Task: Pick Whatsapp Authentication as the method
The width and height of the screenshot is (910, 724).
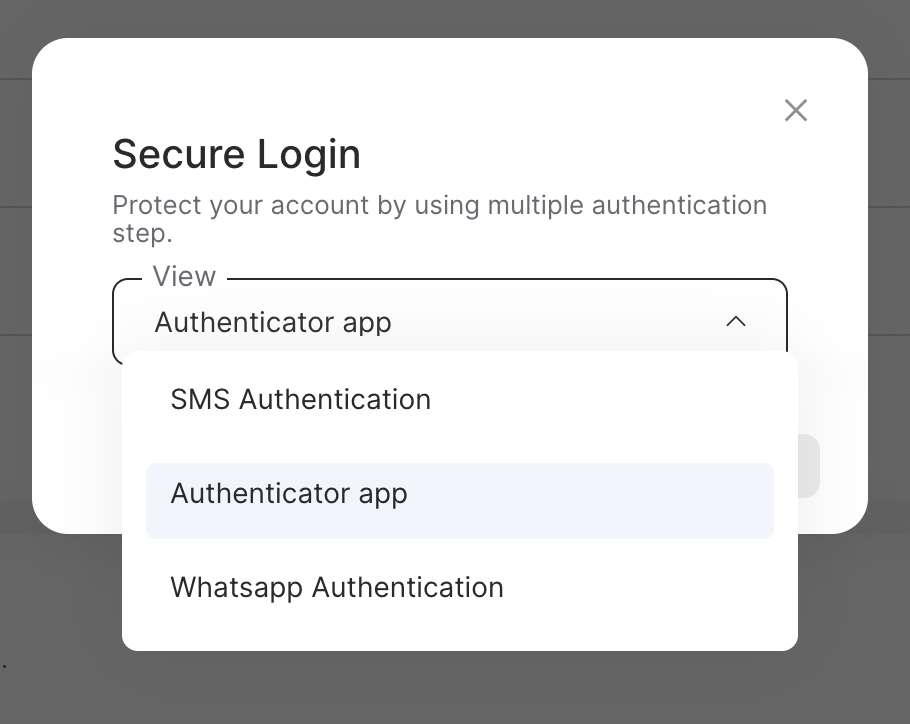Action: [x=337, y=587]
